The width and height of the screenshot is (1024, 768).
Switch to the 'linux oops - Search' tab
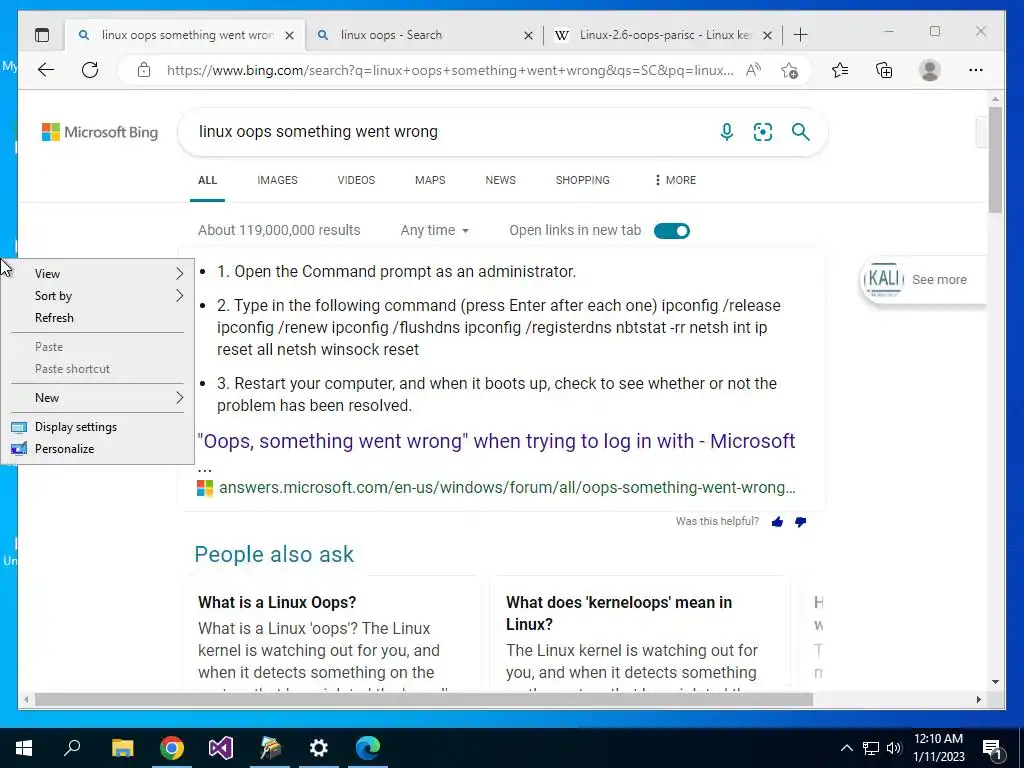tap(424, 35)
